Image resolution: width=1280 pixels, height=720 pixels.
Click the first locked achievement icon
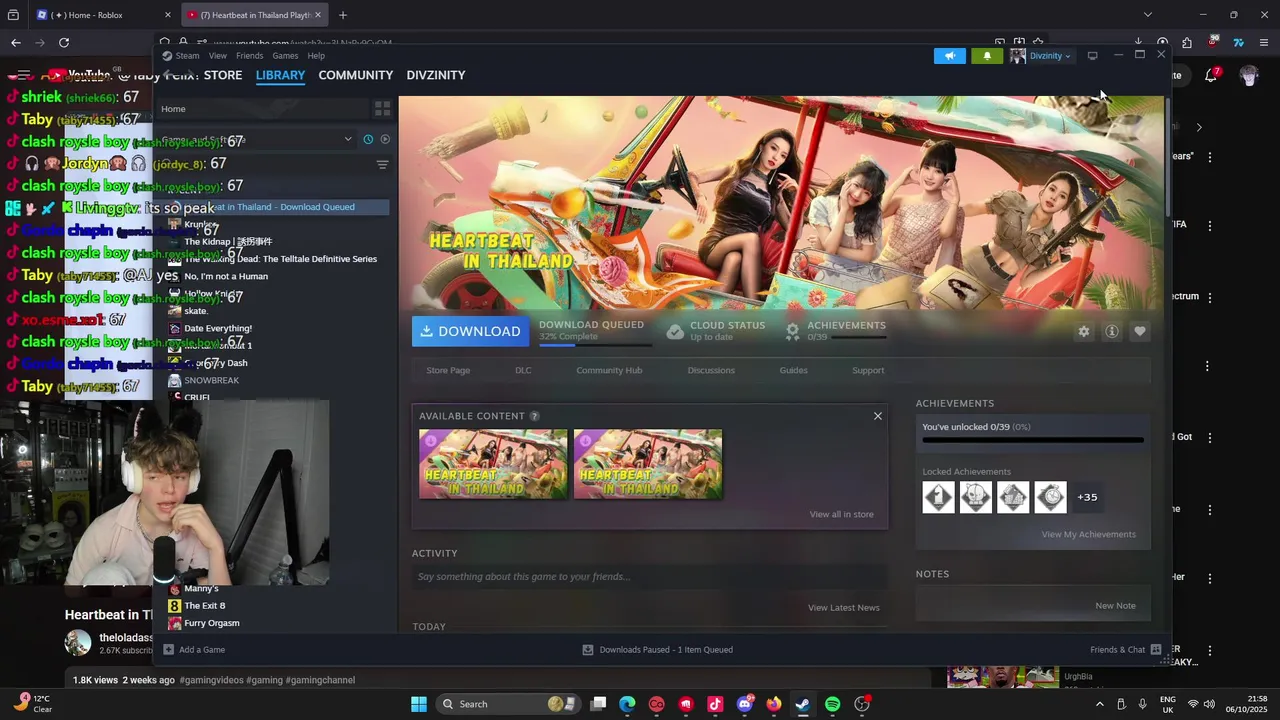938,497
